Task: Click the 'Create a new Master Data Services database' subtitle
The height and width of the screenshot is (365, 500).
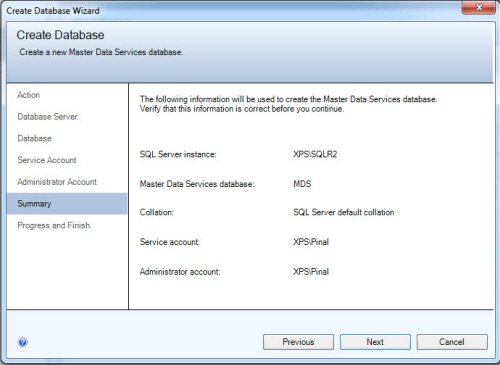Action: (101, 52)
